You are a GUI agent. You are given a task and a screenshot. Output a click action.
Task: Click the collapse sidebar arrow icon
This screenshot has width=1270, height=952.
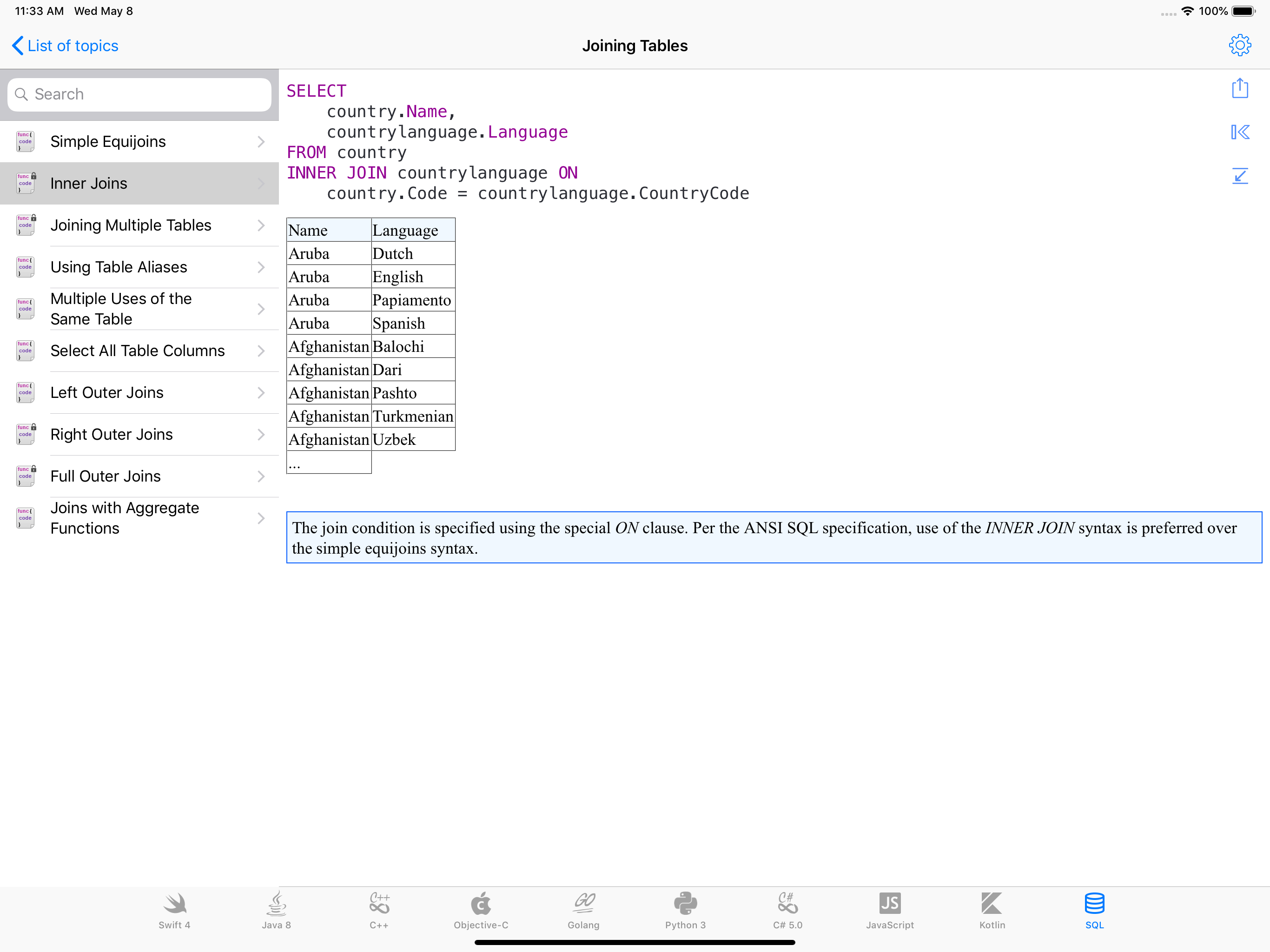coord(1240,132)
